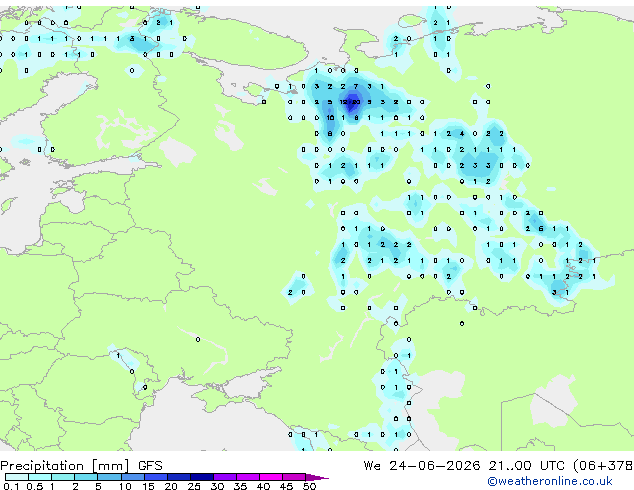Viewport: 634px width, 490px height.
Task: Click the '21..00 UTC' time text
Action: click(x=526, y=466)
